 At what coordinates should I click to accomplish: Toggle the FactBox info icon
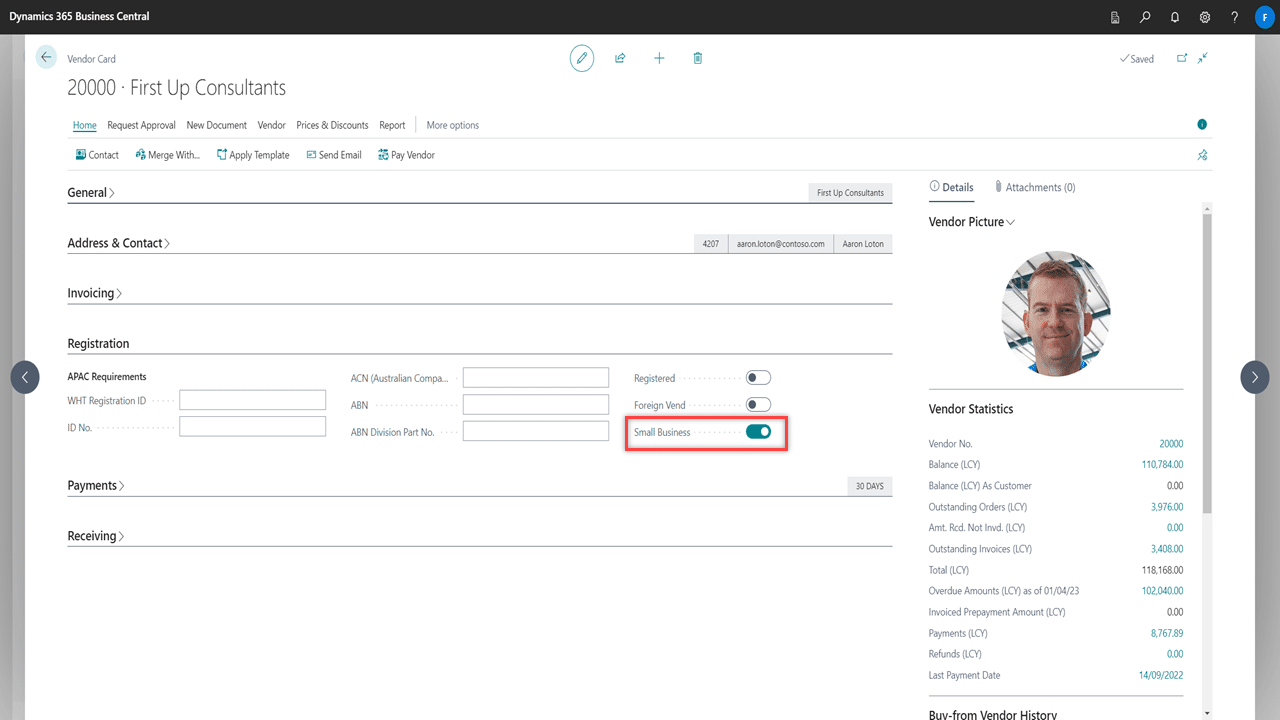point(1202,125)
